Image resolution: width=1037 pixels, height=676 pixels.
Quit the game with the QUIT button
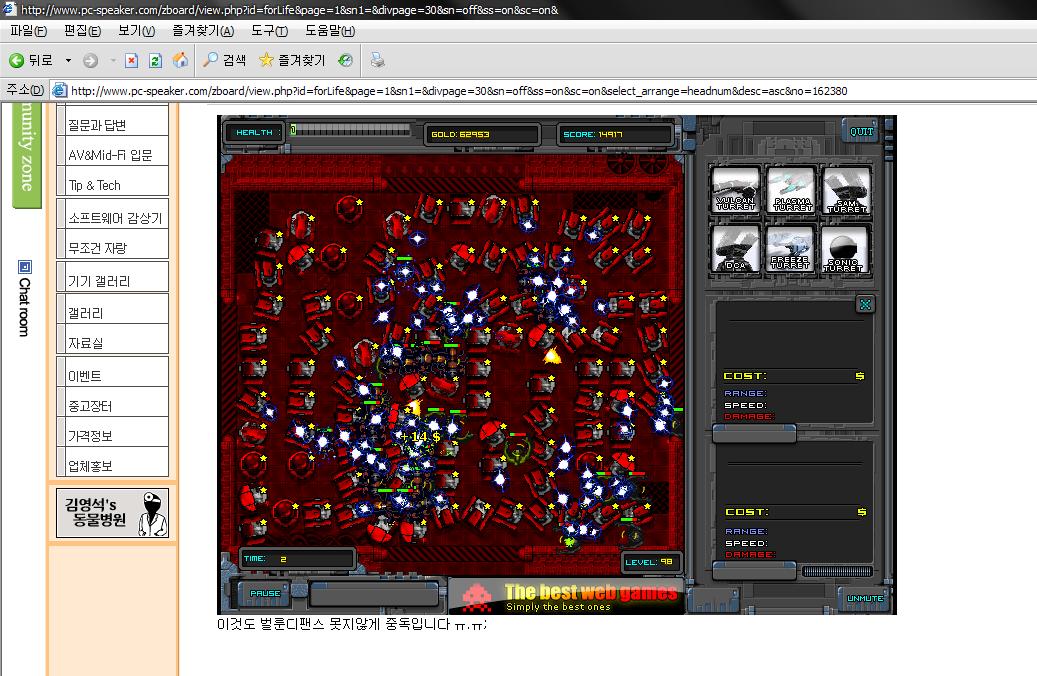[x=861, y=131]
